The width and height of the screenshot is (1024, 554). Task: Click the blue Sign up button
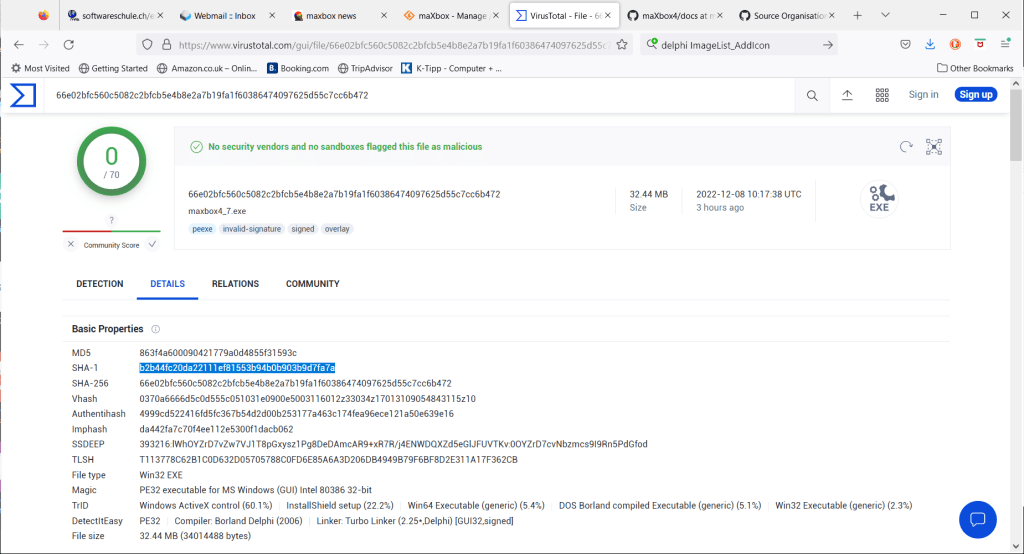[975, 95]
